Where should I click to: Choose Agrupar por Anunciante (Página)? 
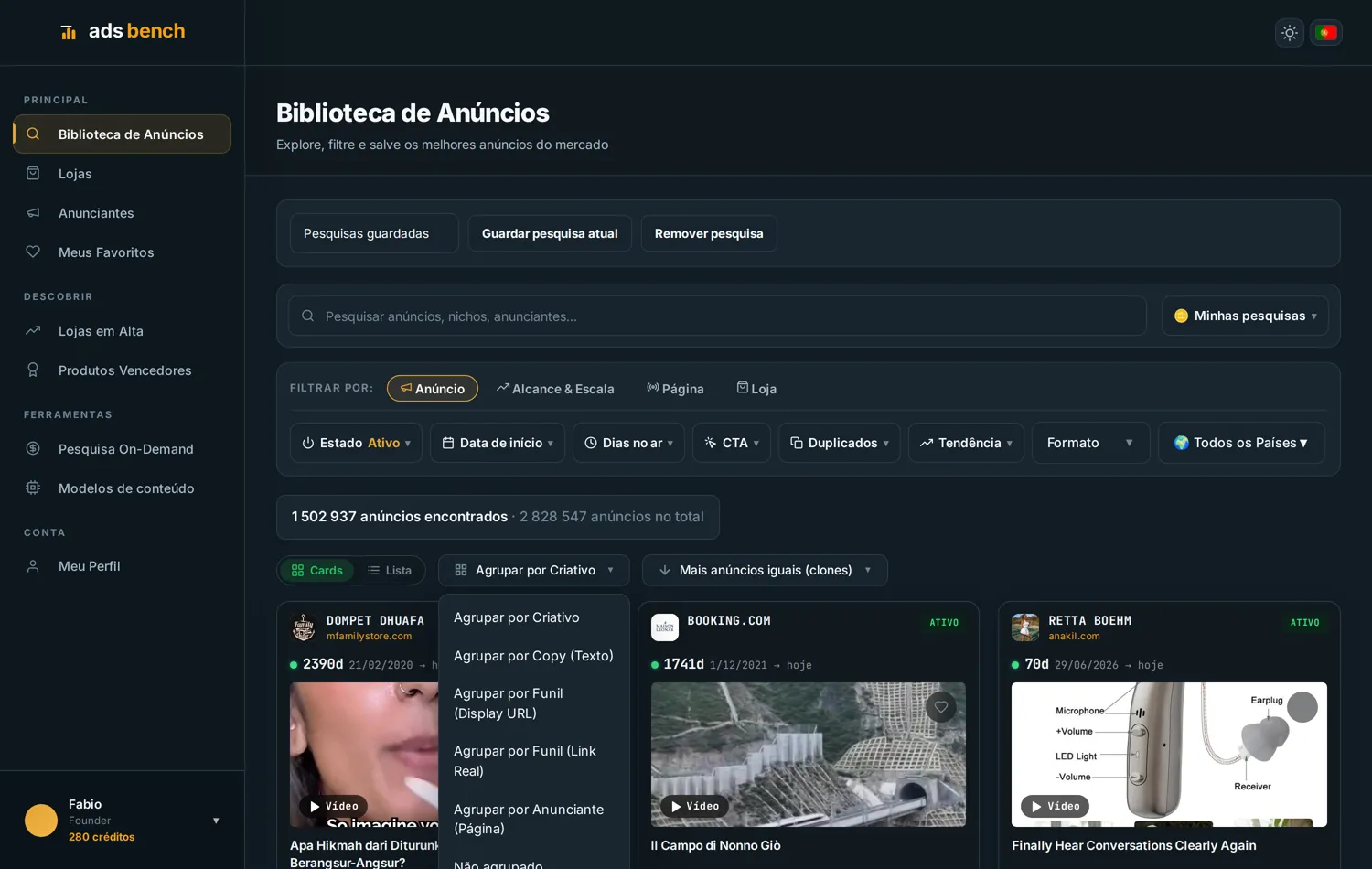pyautogui.click(x=534, y=819)
